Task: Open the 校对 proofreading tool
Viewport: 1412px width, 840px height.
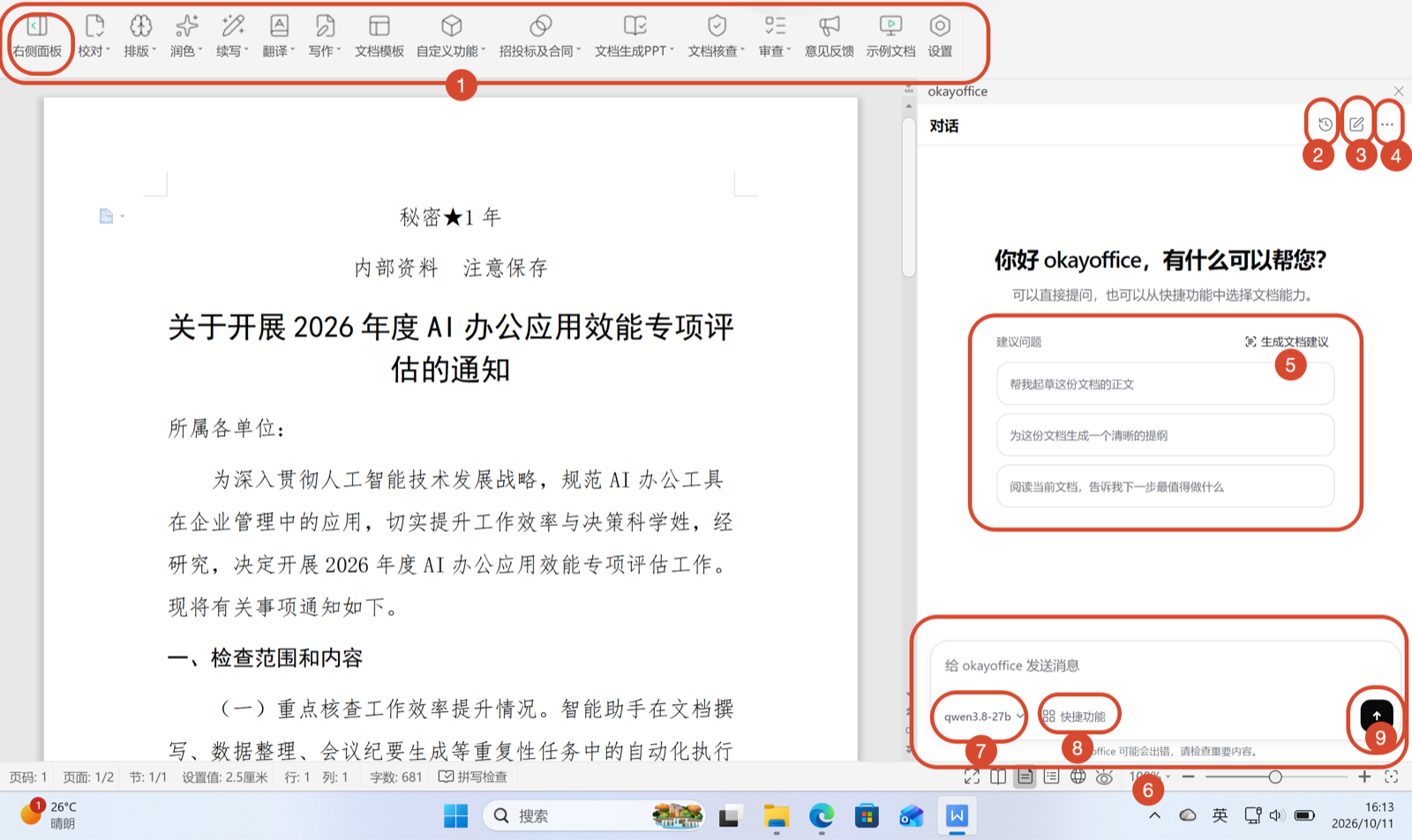Action: click(x=94, y=38)
